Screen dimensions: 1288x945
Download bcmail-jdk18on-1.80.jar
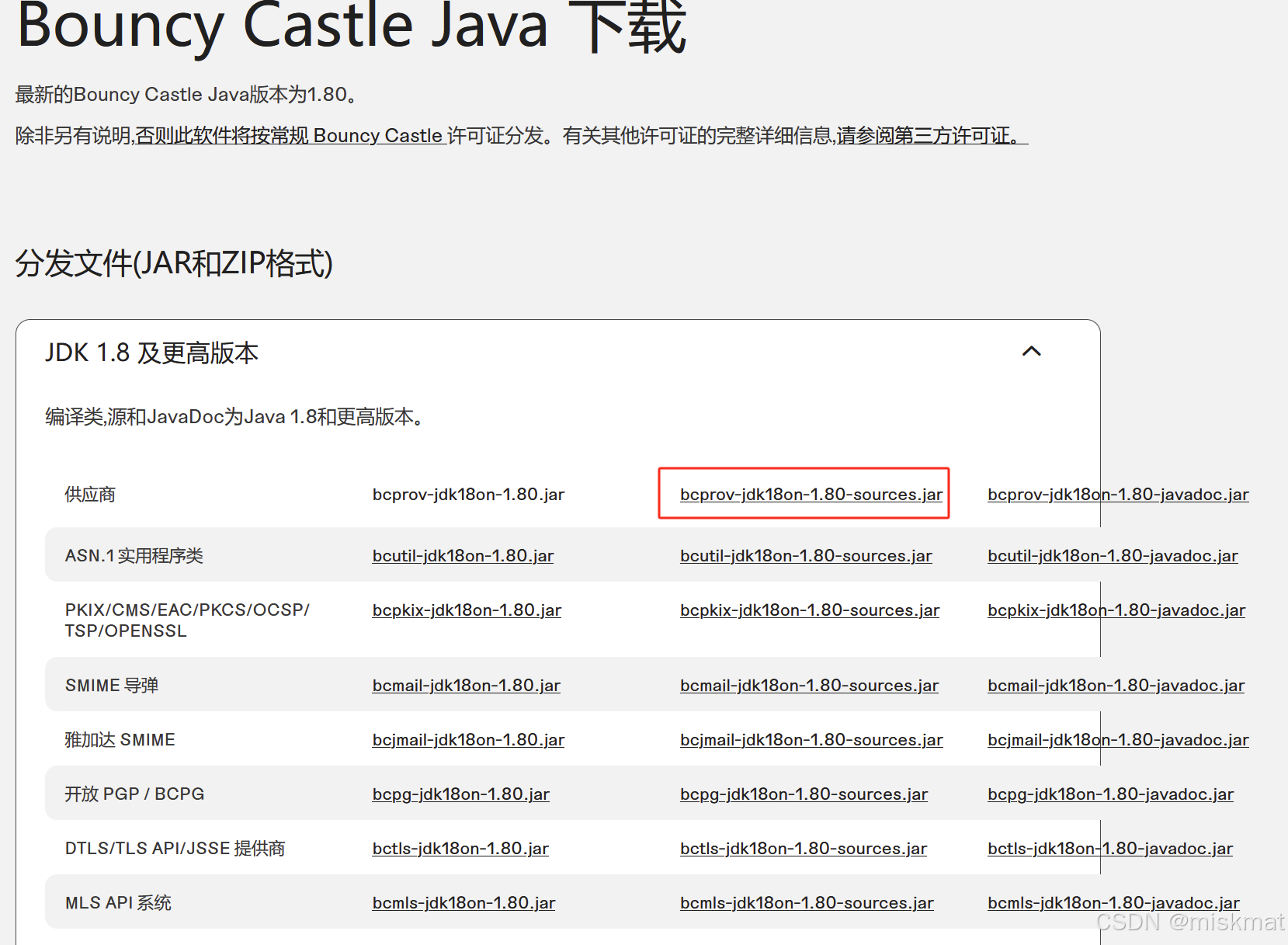[465, 685]
